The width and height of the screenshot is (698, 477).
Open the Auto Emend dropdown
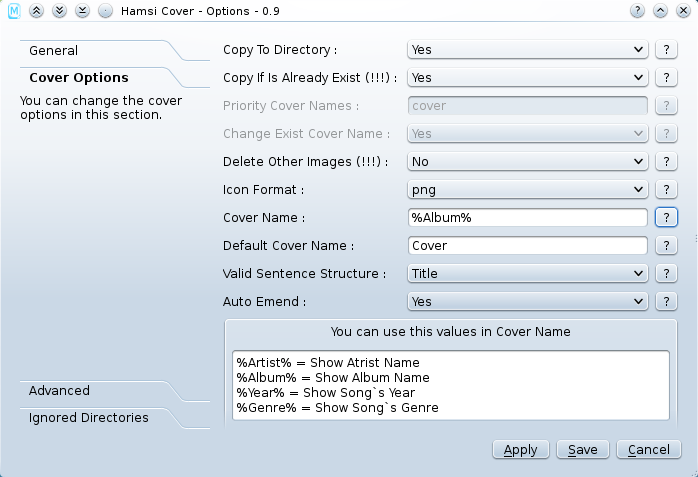tap(528, 302)
